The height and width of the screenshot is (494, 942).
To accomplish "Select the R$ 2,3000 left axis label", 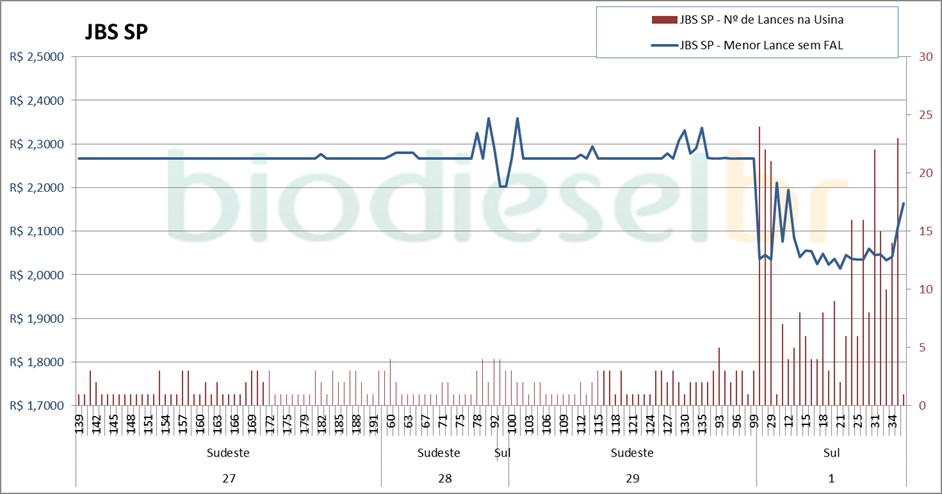I will click(35, 144).
